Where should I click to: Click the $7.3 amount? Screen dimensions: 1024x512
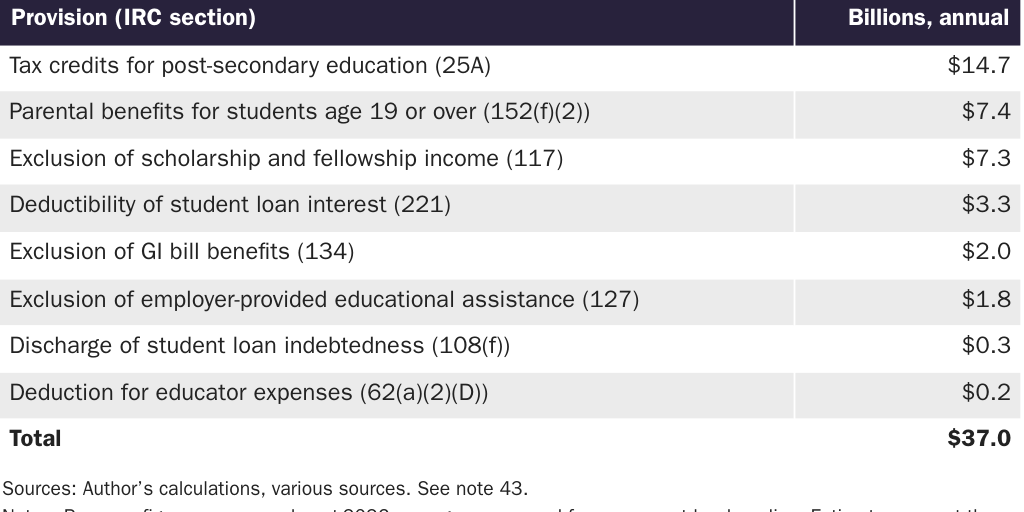click(x=986, y=158)
